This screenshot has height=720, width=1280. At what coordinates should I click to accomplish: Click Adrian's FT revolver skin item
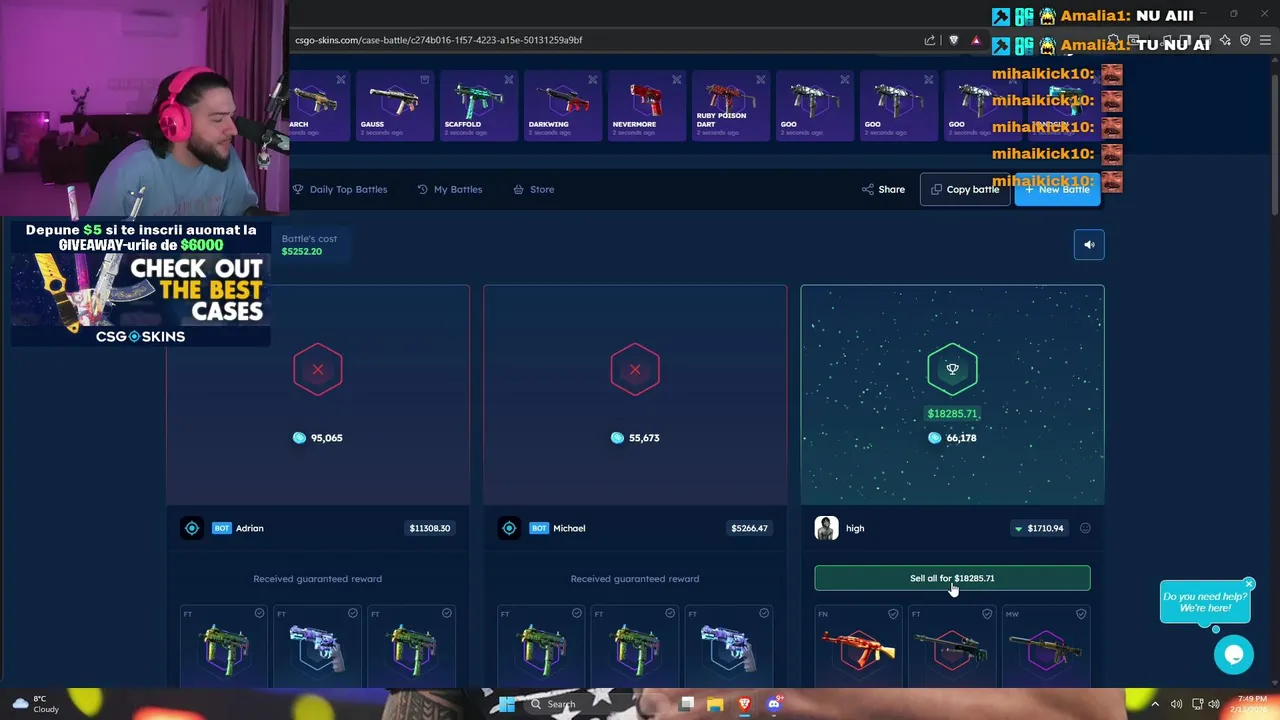click(317, 647)
